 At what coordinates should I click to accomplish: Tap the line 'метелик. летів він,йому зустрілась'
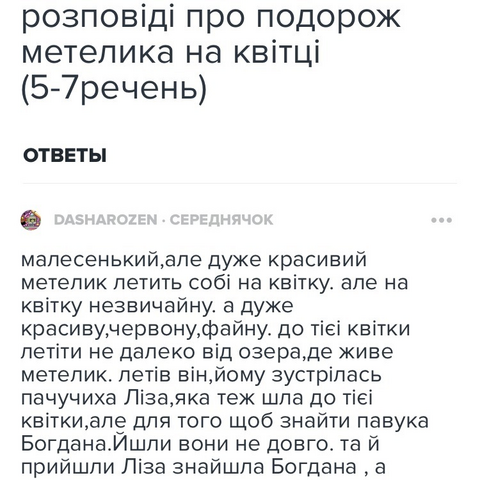tap(201, 375)
